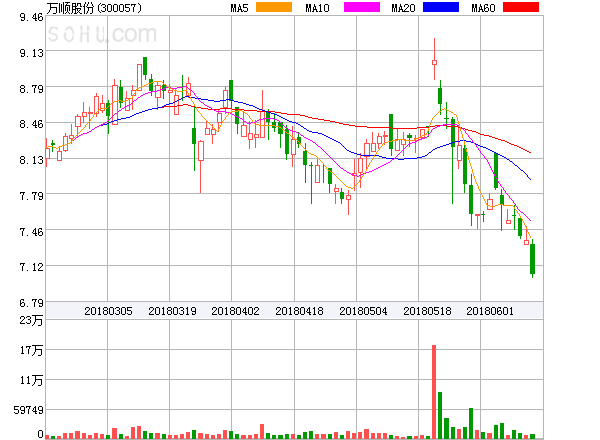The image size is (600, 440).
Task: Click the 9.46 price axis label
Action: [31, 17]
